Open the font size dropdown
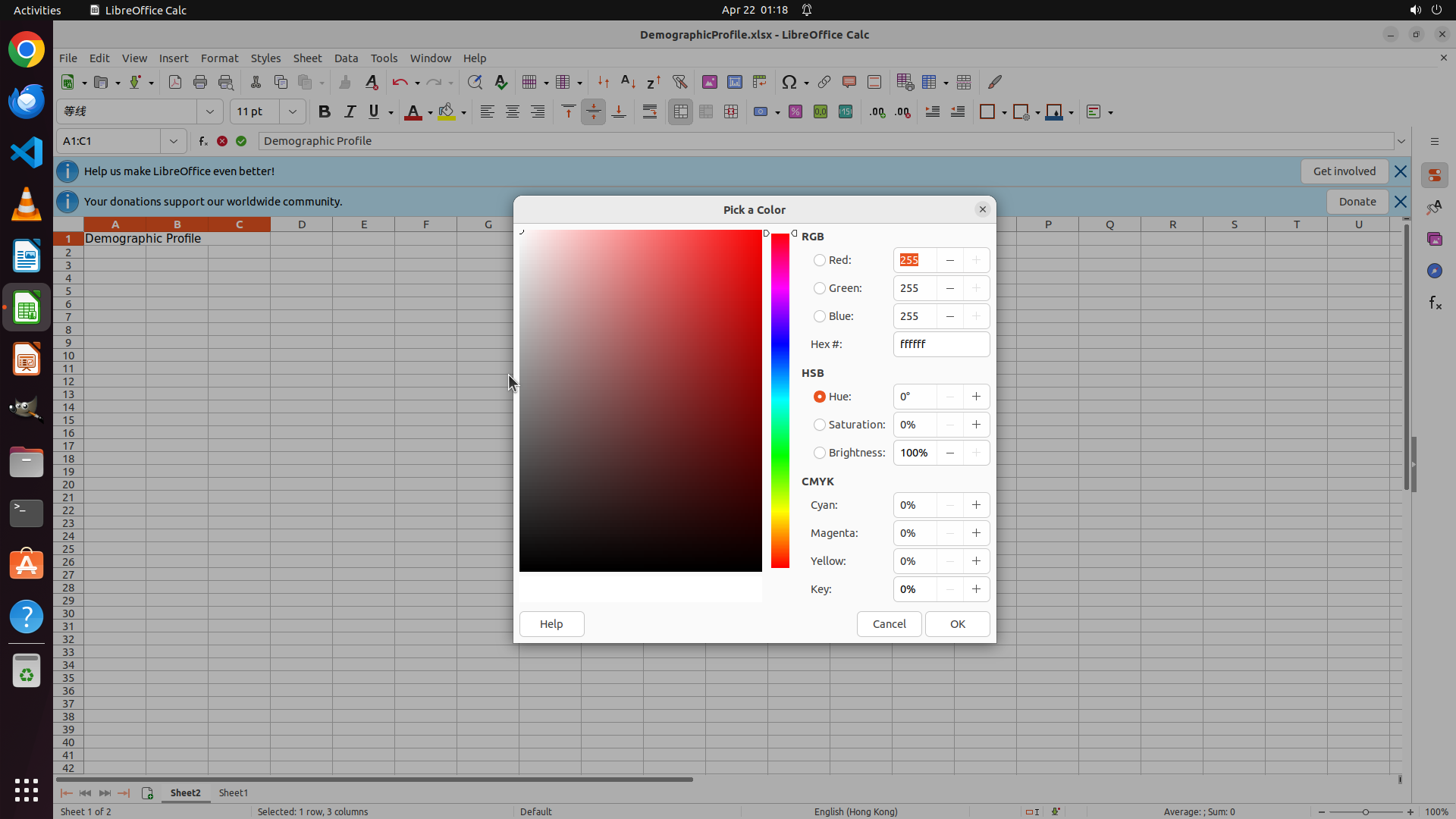 point(292,112)
